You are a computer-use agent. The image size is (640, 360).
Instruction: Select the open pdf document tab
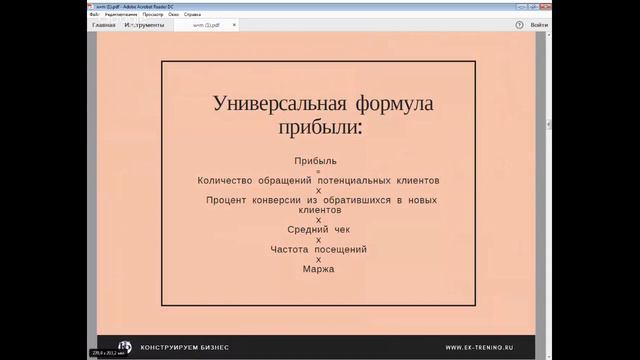point(206,25)
